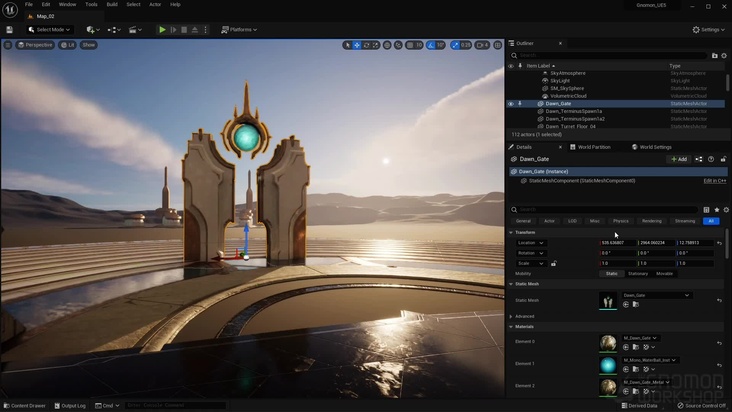Switch to World Partition tab

tap(590, 147)
